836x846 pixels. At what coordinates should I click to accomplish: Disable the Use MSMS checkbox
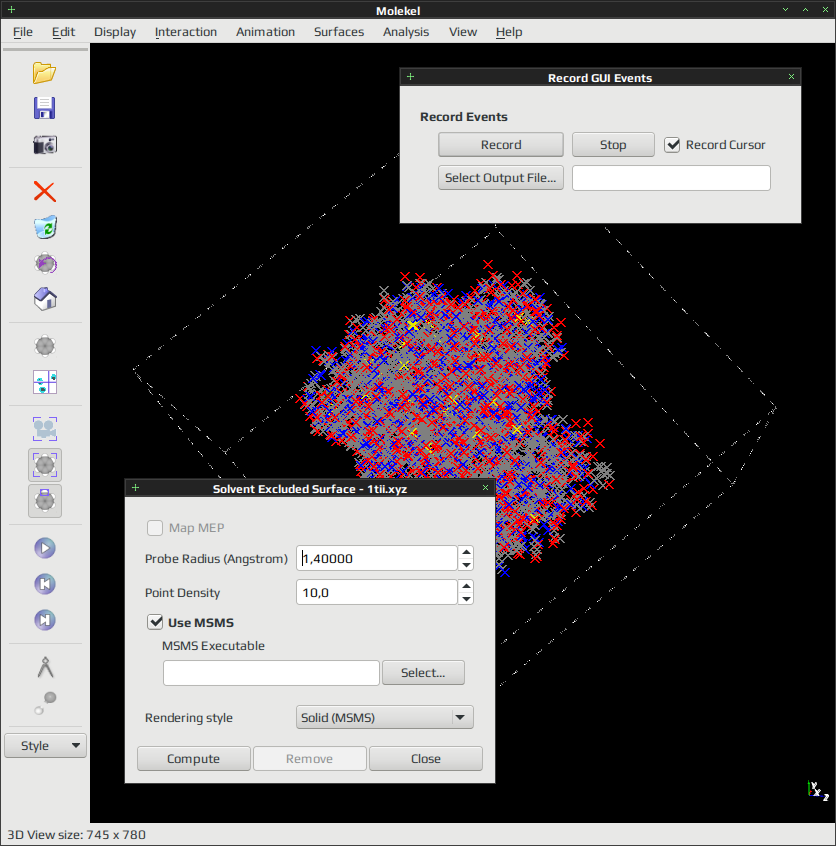(155, 622)
